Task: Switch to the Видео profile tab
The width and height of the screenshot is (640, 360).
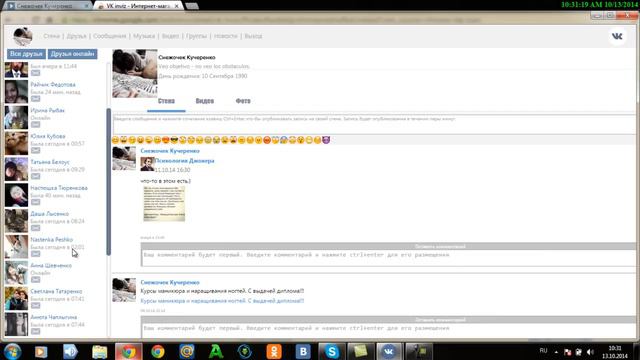Action: point(204,101)
